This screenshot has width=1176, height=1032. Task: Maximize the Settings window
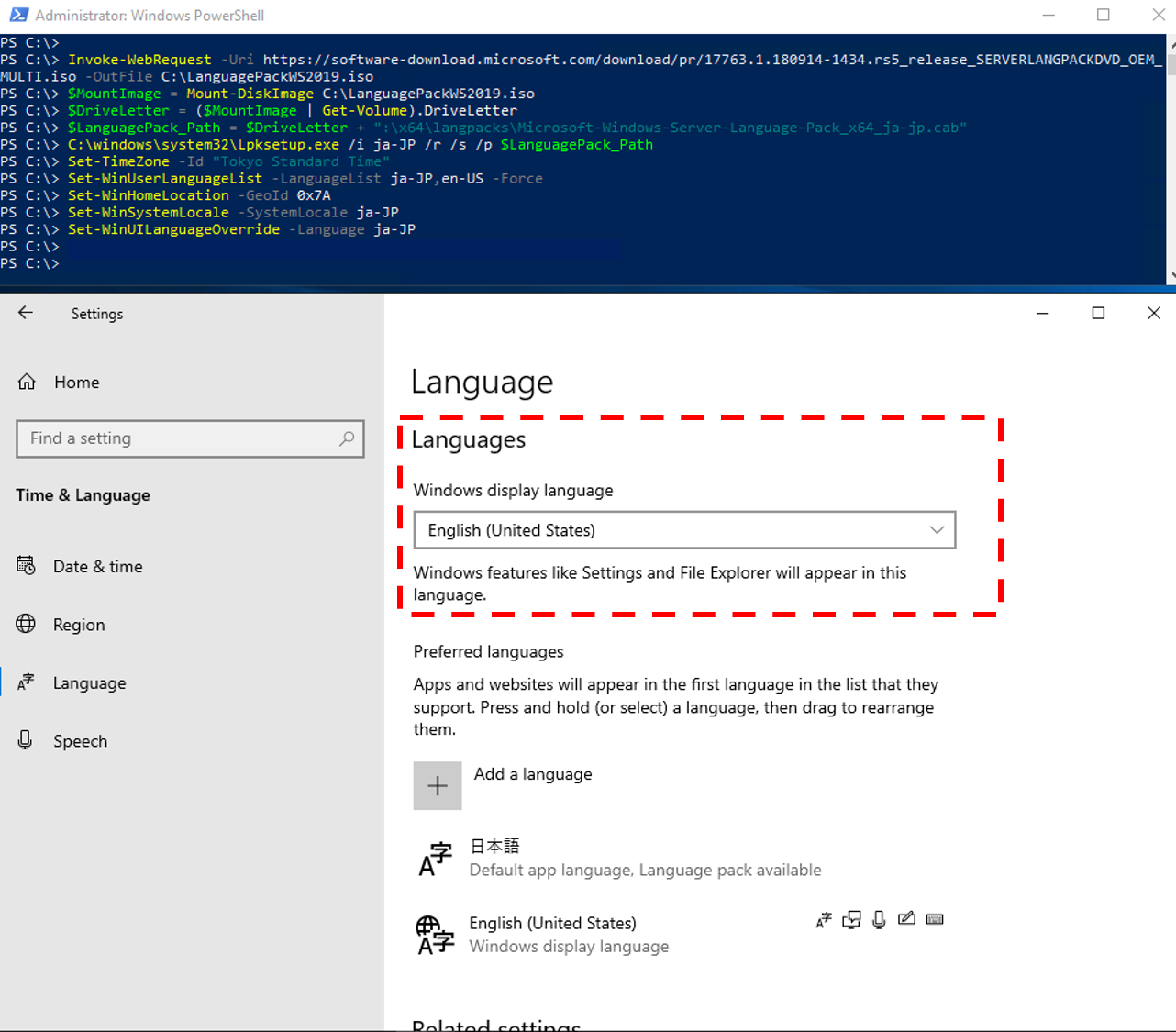tap(1098, 313)
